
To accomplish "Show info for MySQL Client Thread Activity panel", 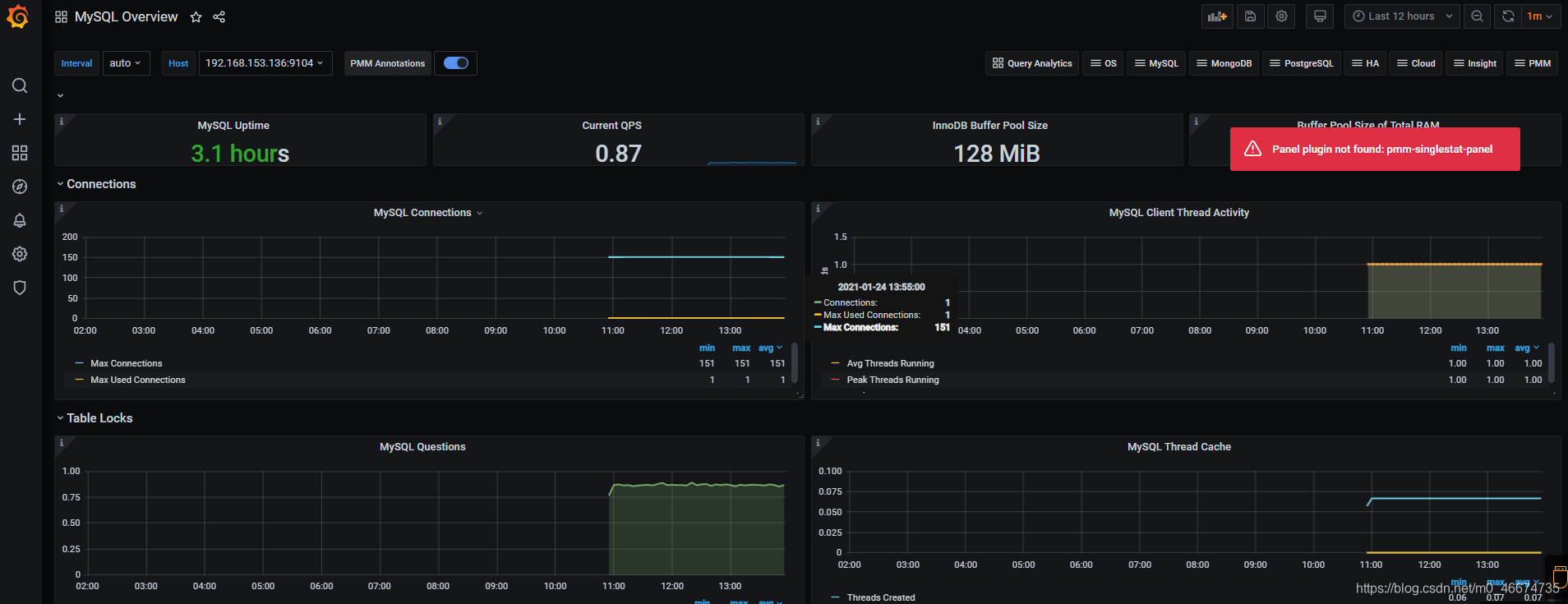I will [x=818, y=209].
